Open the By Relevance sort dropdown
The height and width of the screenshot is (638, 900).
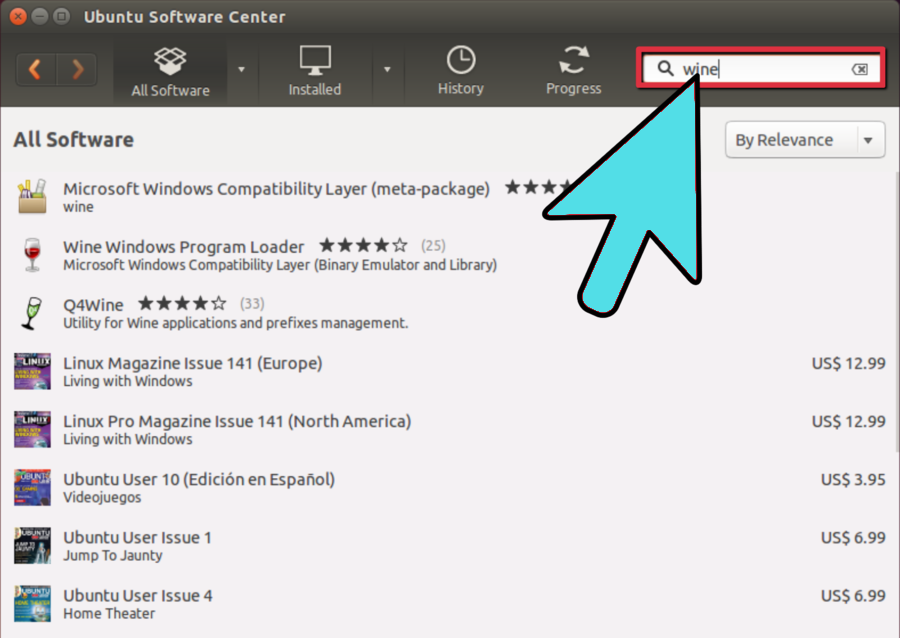(x=805, y=139)
